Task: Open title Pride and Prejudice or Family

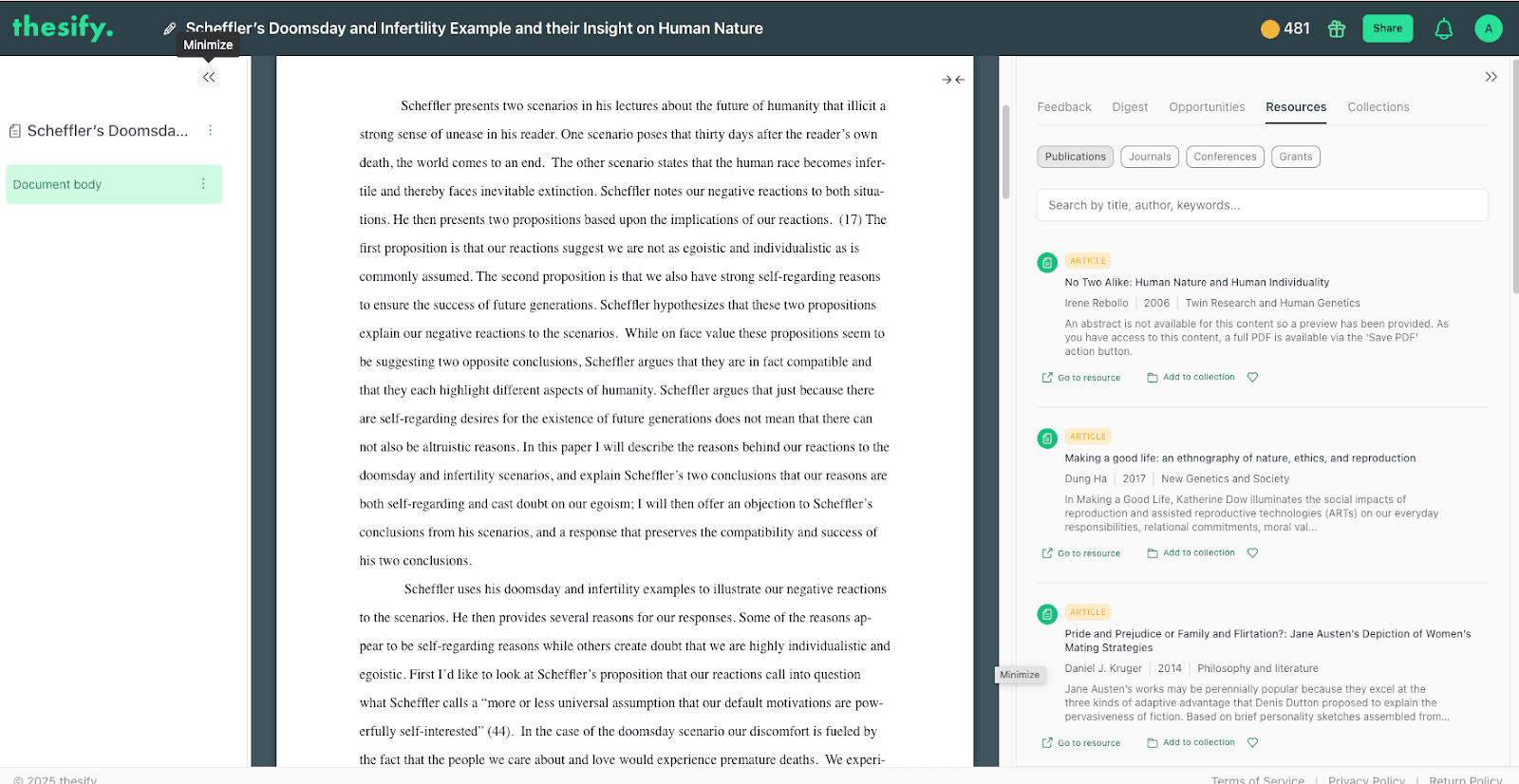Action: pos(1267,641)
